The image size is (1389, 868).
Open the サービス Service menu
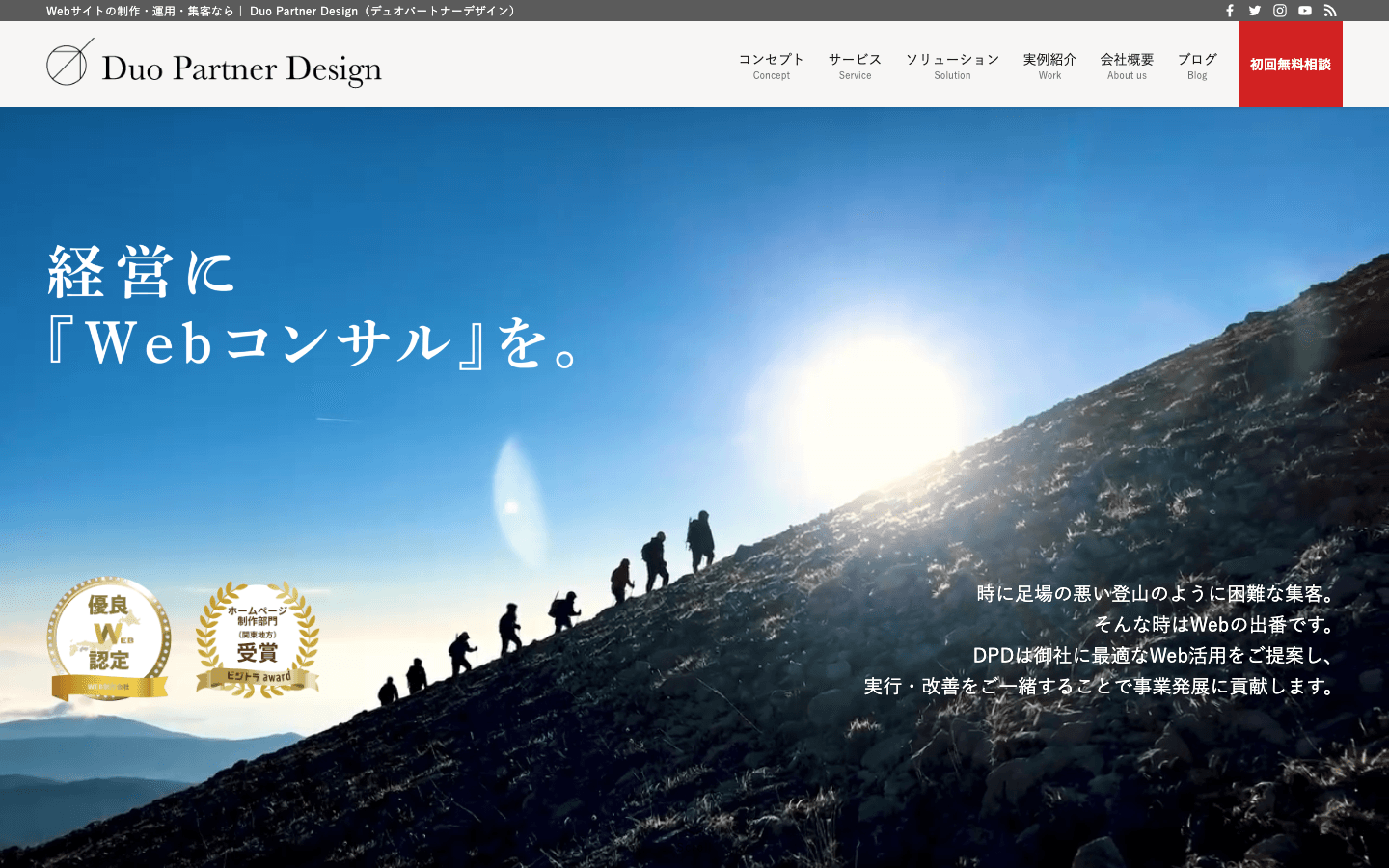coord(855,66)
